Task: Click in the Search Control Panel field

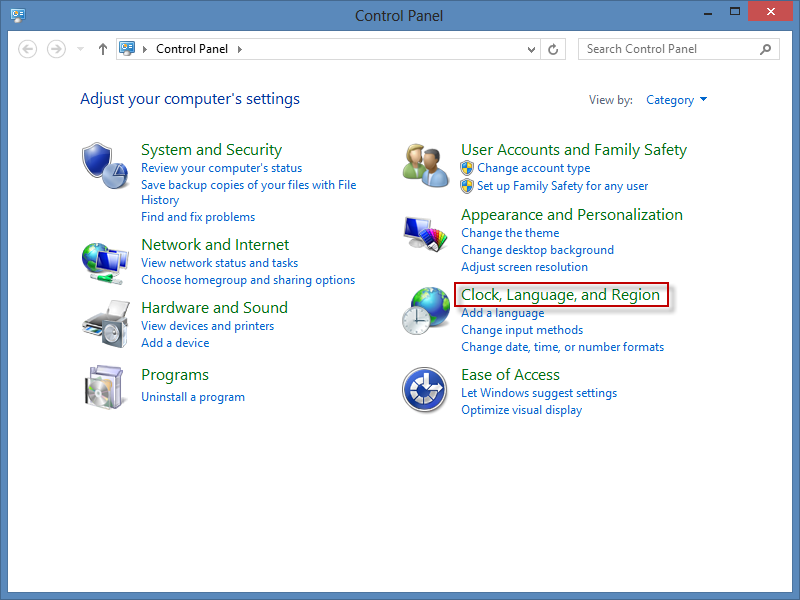Action: tap(668, 49)
